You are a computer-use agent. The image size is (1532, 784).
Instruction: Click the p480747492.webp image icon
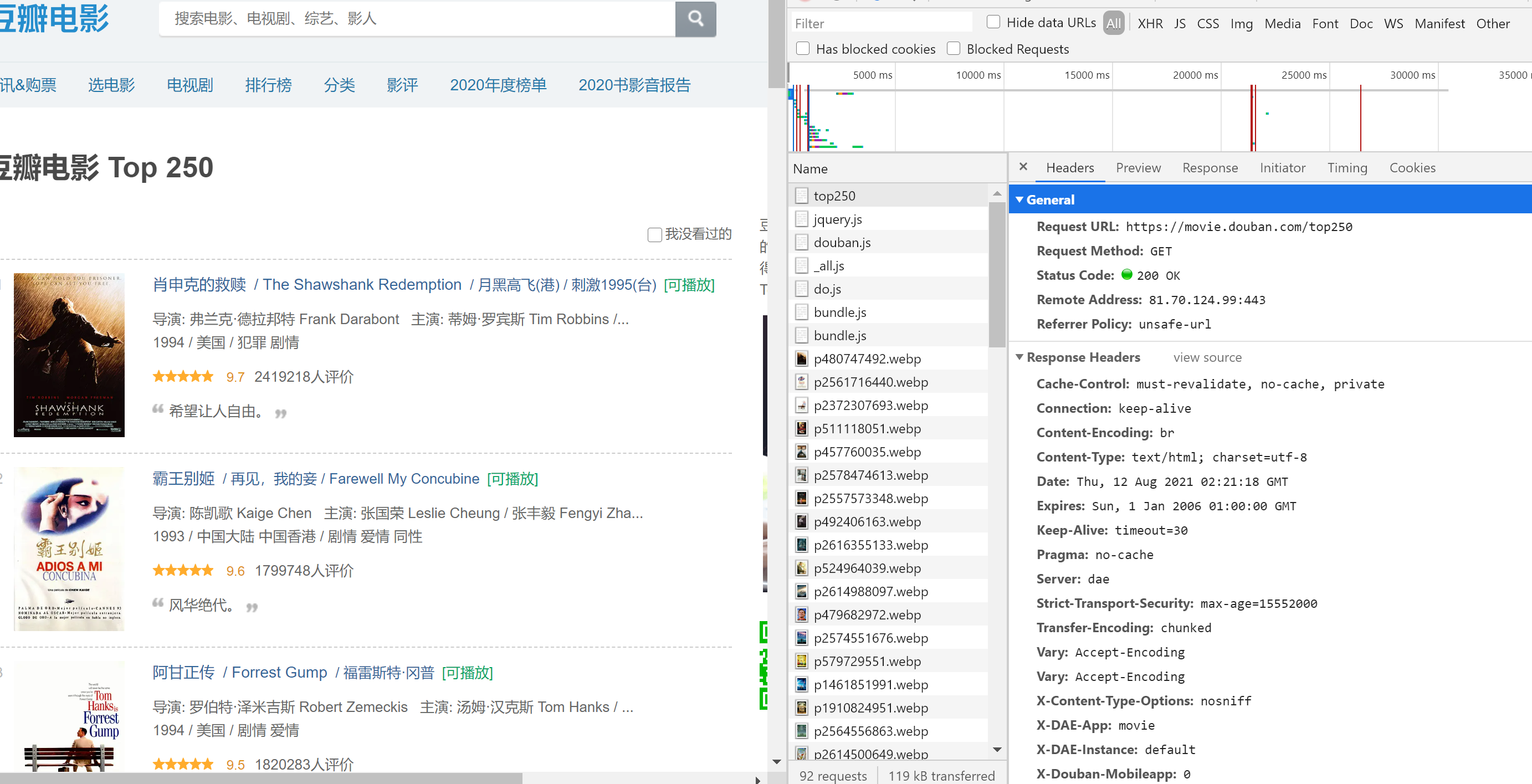[x=802, y=358]
